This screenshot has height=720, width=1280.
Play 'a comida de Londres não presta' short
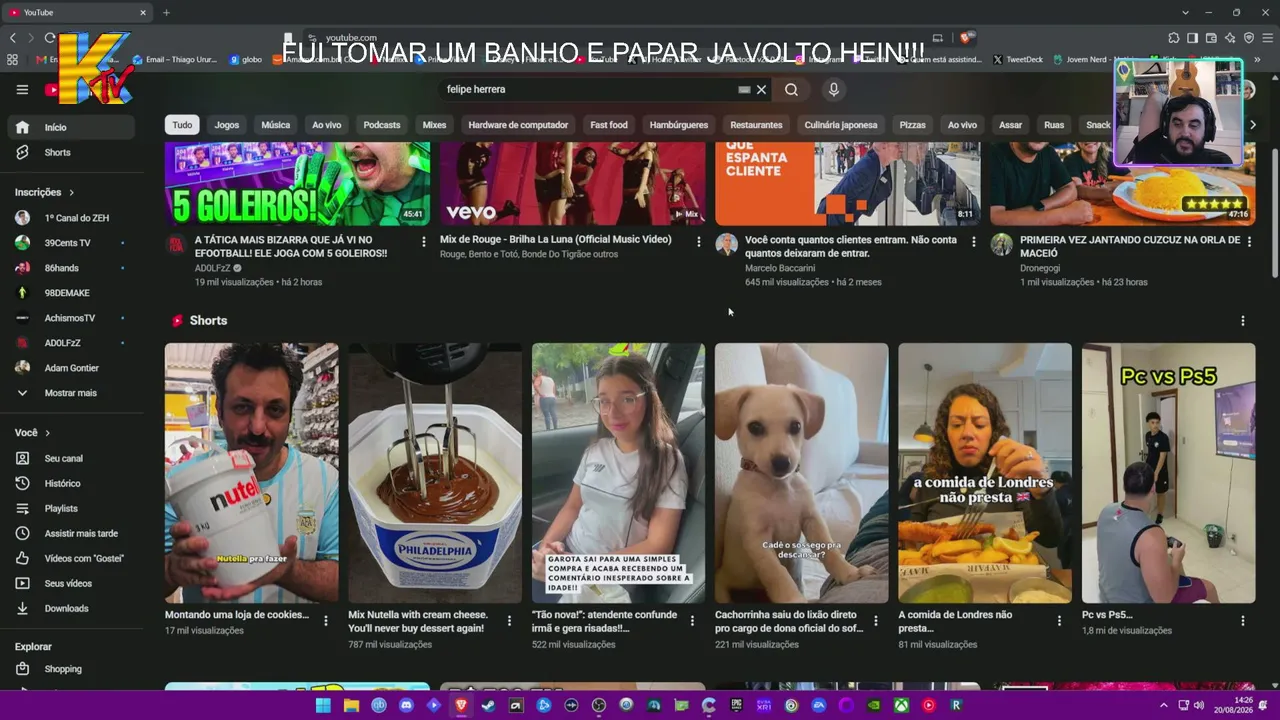click(985, 473)
